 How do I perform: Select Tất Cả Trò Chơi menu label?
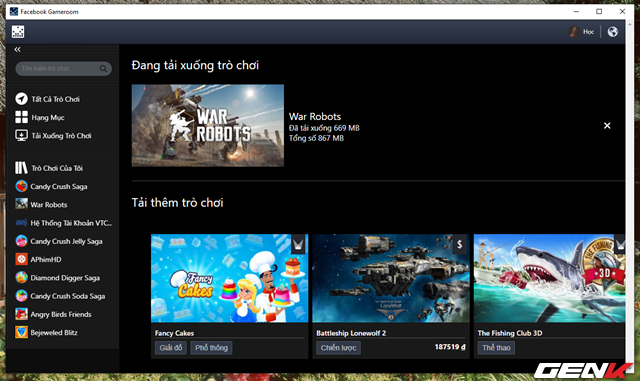[56, 99]
